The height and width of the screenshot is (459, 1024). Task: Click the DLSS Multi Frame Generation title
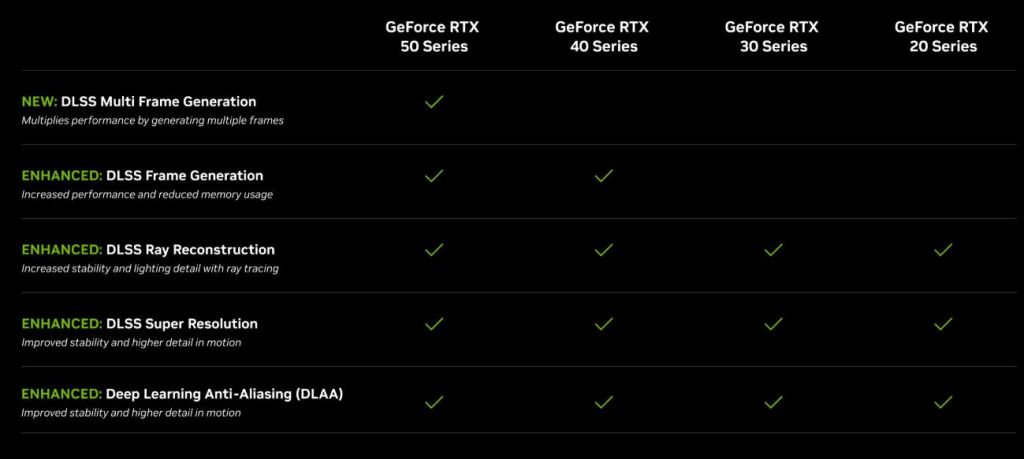158,101
